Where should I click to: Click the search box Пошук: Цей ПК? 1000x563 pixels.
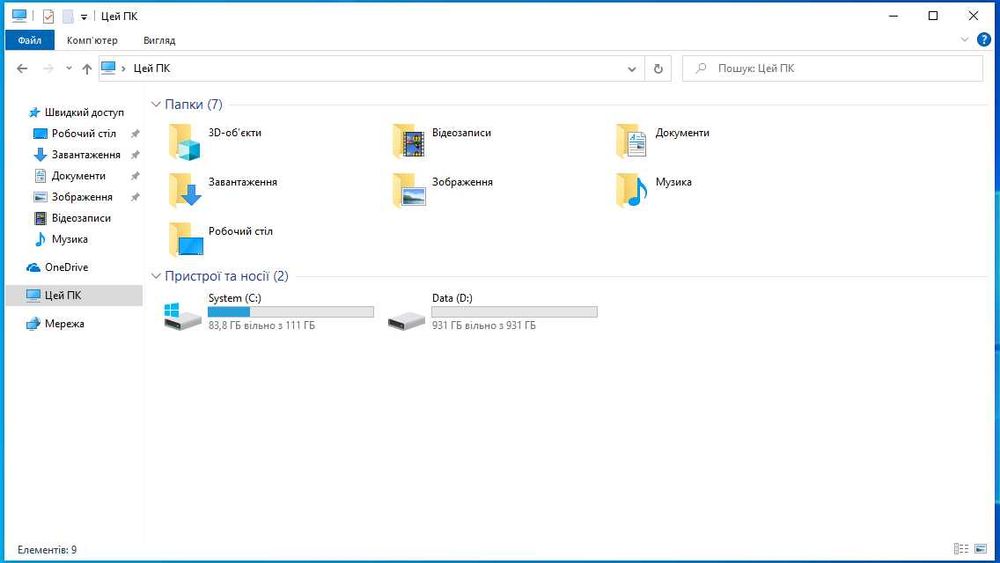[832, 68]
